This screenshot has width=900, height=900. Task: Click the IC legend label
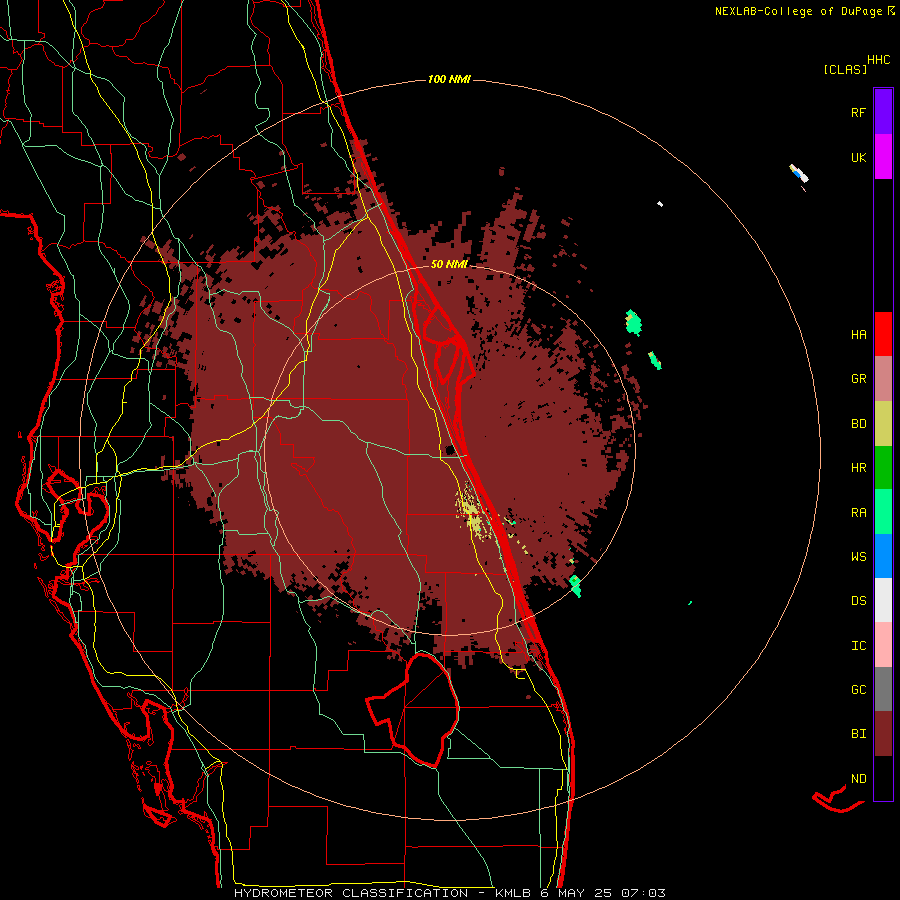tap(858, 646)
